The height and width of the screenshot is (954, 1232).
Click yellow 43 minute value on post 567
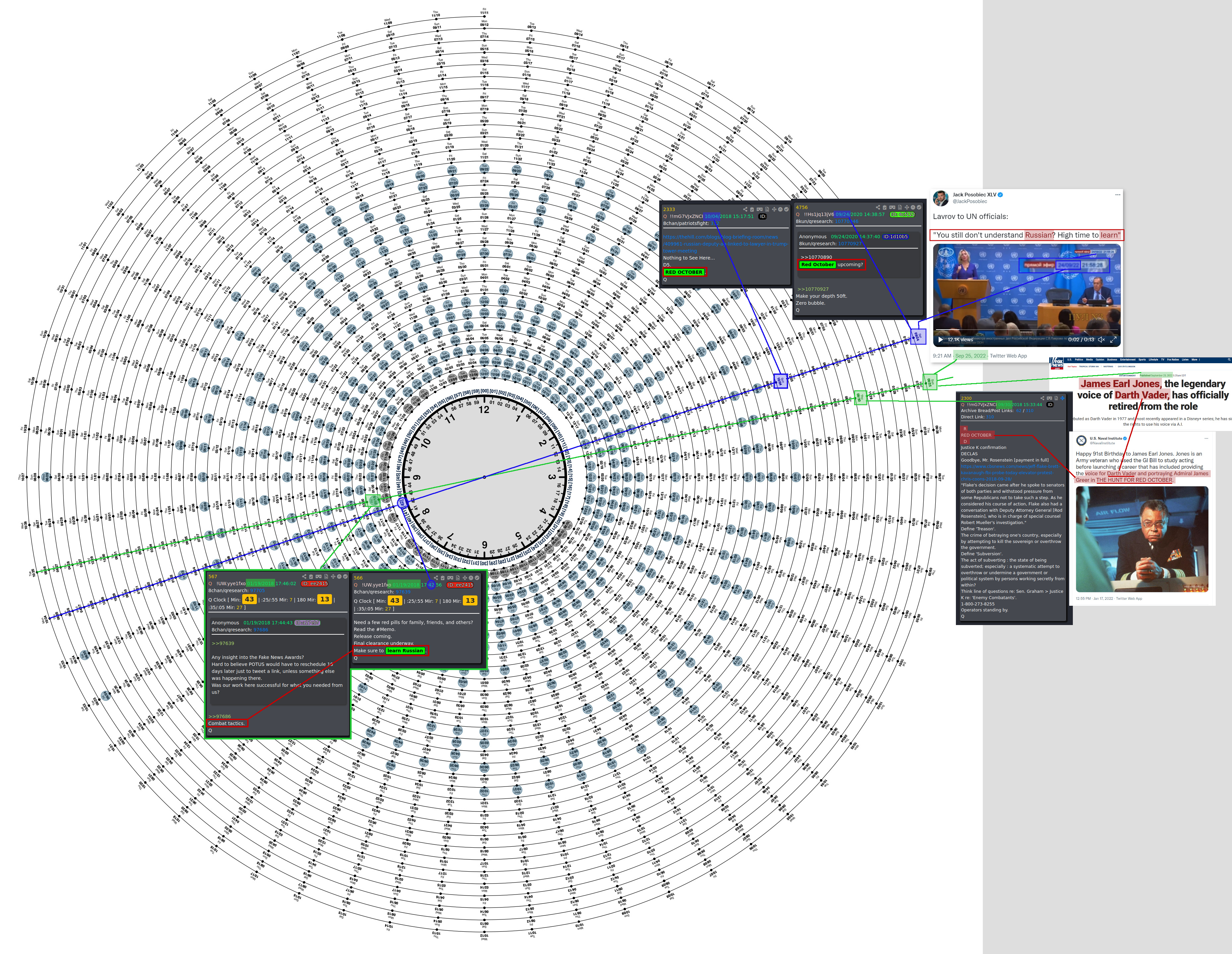pyautogui.click(x=249, y=599)
